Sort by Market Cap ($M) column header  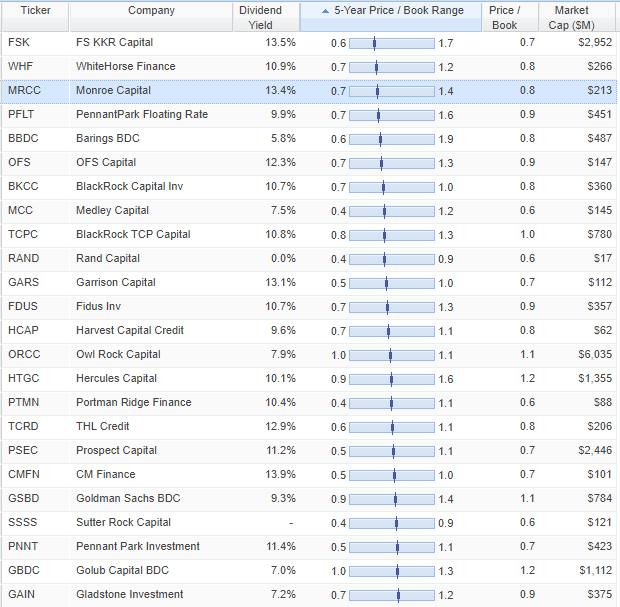pyautogui.click(x=577, y=17)
